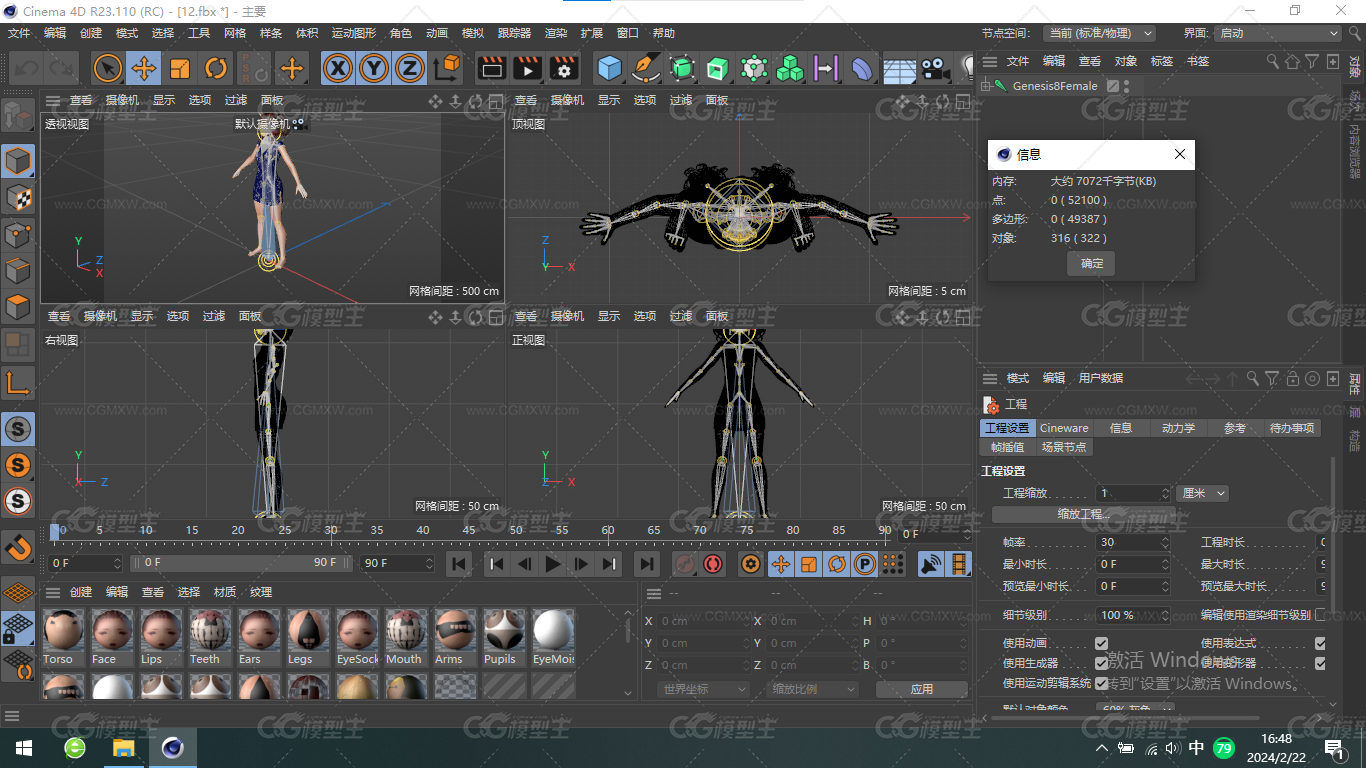Click the Floor grid environment icon
Image resolution: width=1366 pixels, height=768 pixels.
coord(899,68)
